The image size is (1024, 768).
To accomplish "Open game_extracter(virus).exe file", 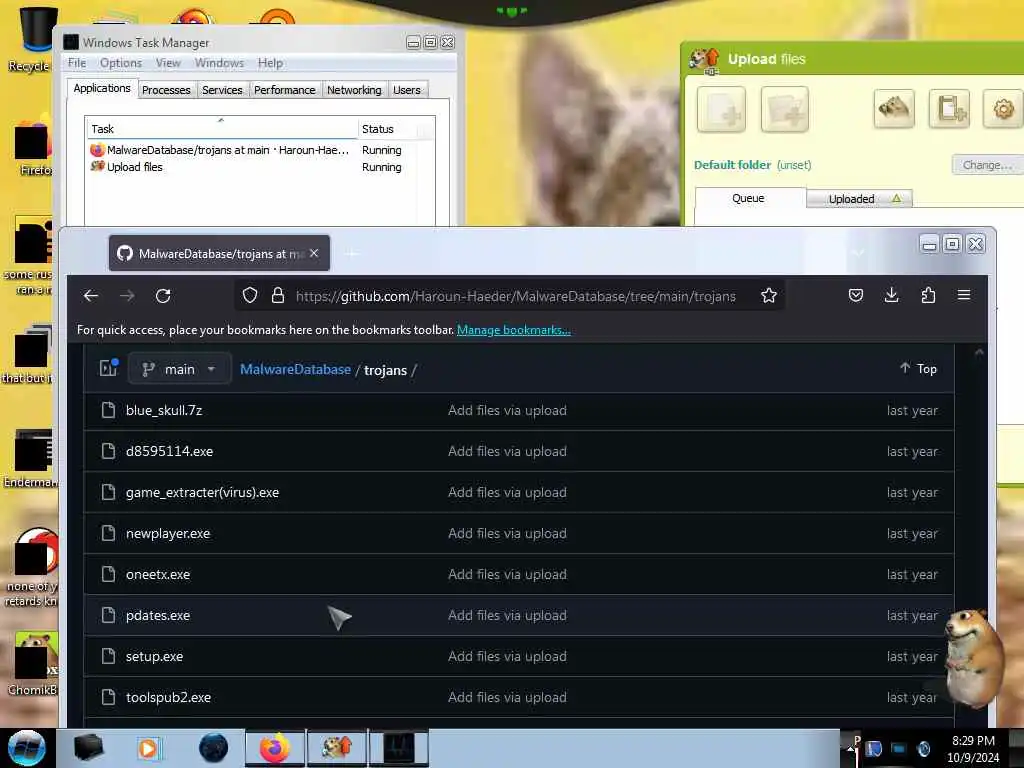I will tap(202, 492).
